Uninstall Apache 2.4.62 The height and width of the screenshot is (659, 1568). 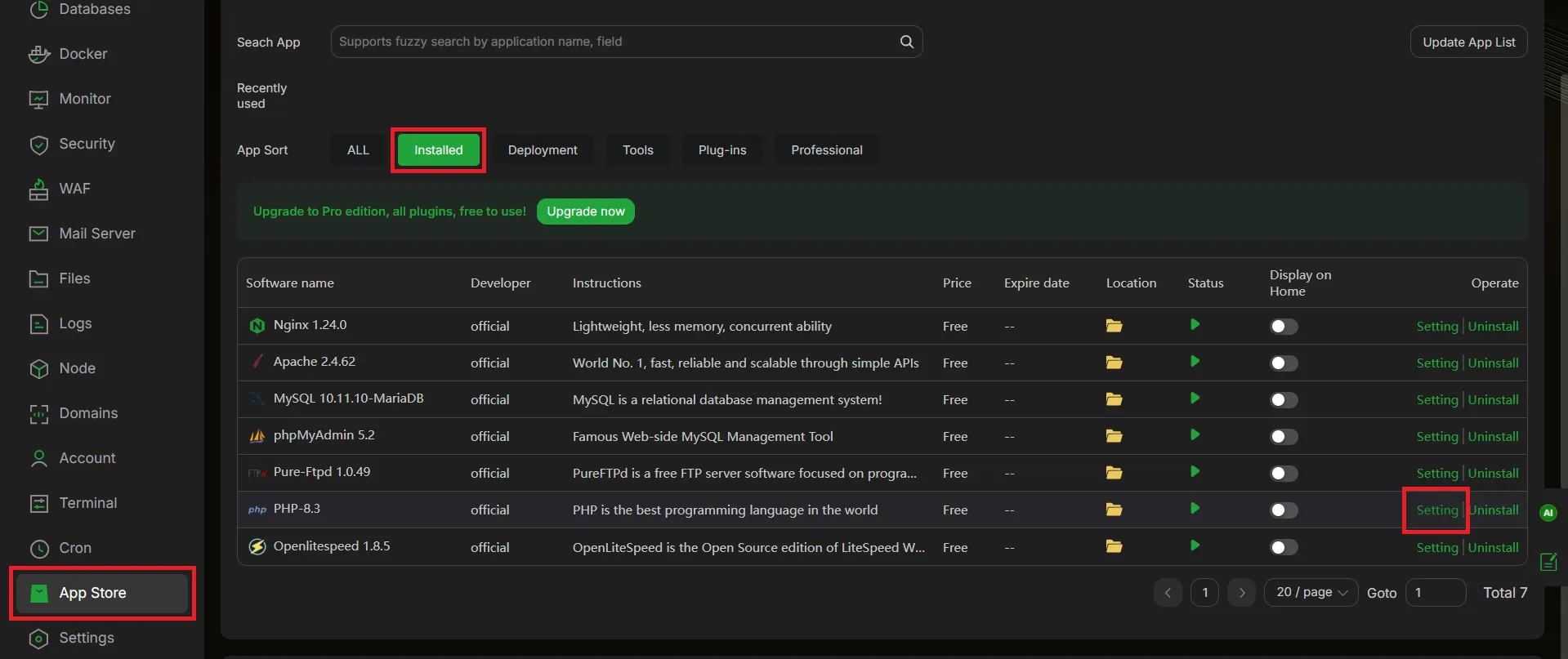click(x=1494, y=363)
